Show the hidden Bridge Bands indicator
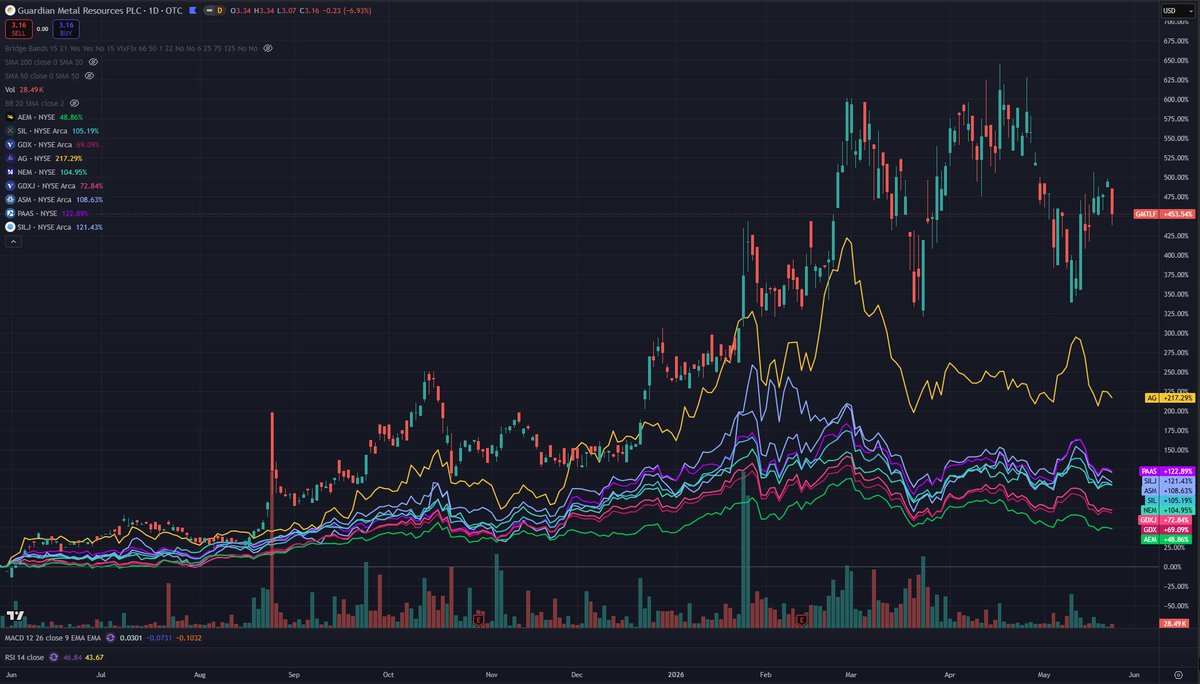 (x=268, y=47)
